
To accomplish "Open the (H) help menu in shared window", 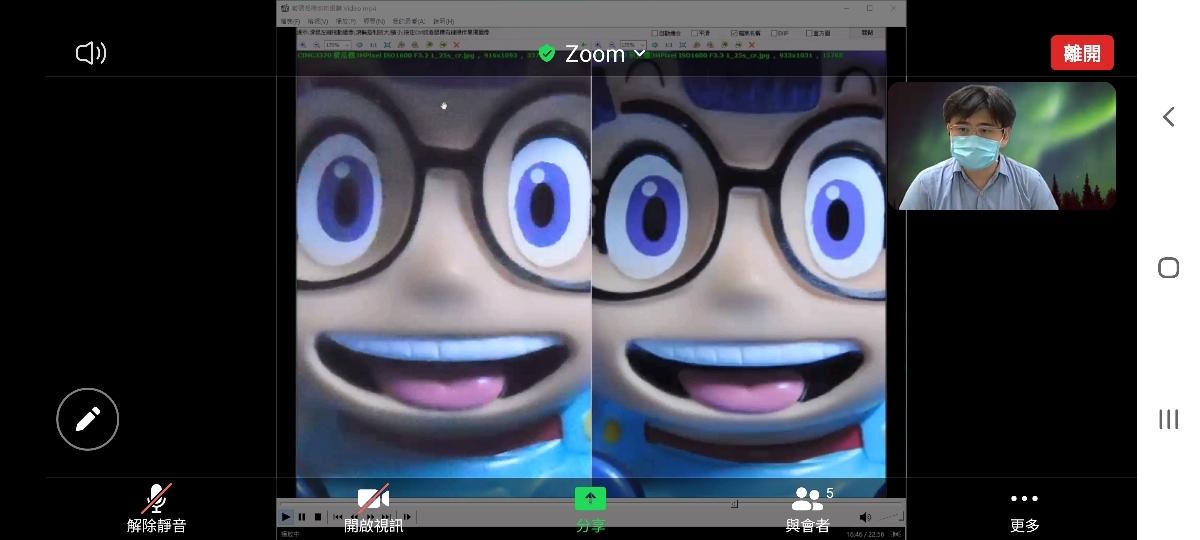I will point(443,21).
